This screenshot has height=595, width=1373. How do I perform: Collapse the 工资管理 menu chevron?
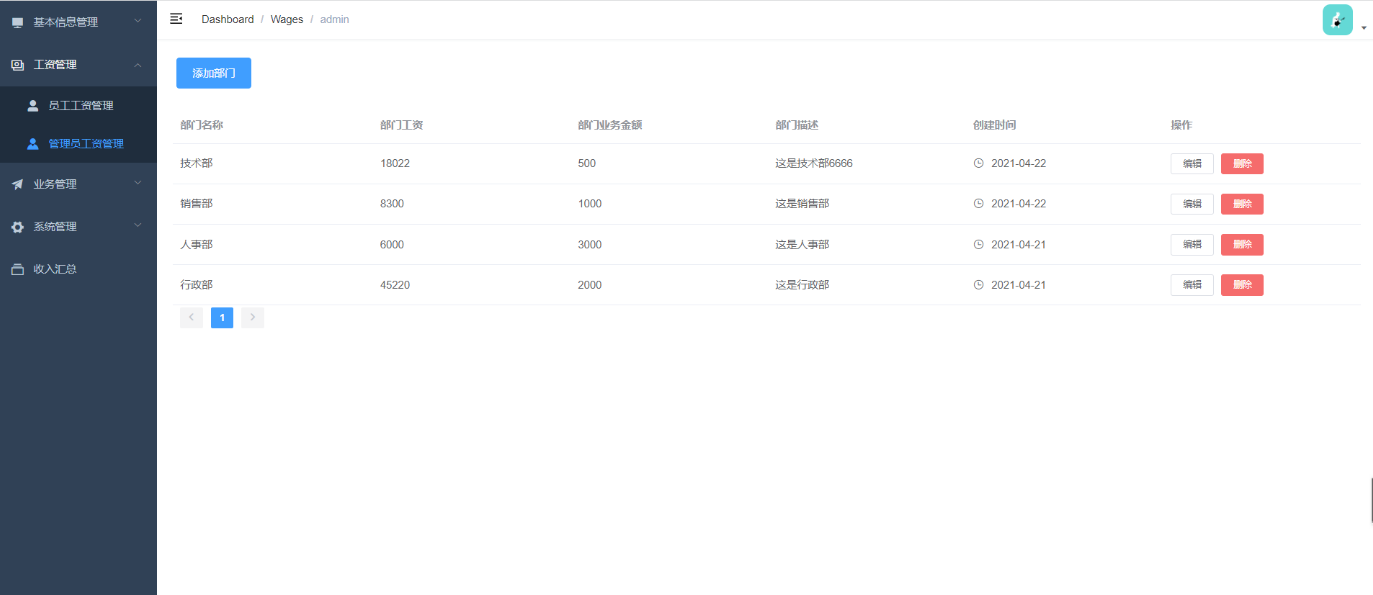[138, 64]
